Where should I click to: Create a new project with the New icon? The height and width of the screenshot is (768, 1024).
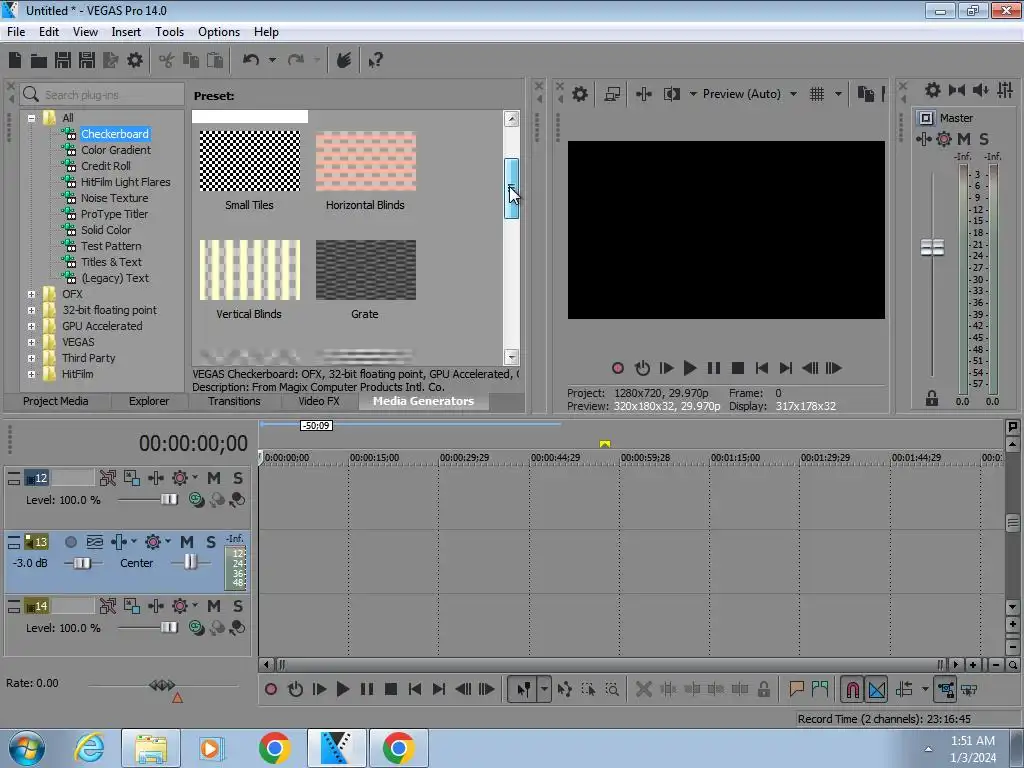pos(15,60)
